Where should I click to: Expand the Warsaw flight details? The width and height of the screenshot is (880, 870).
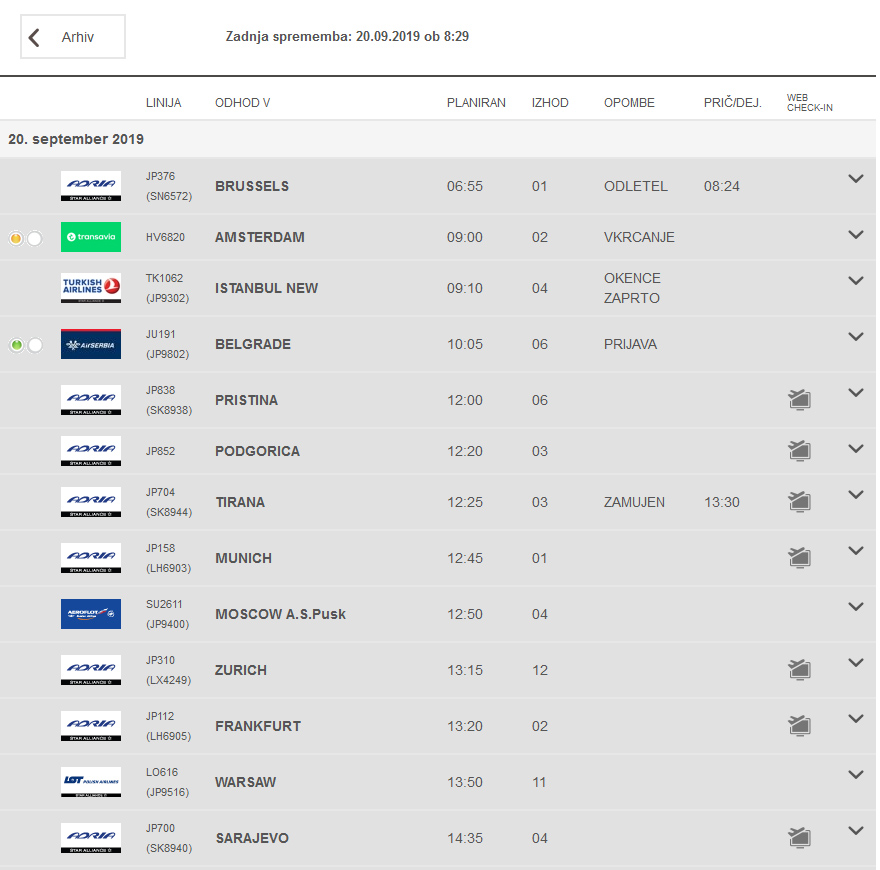855,775
